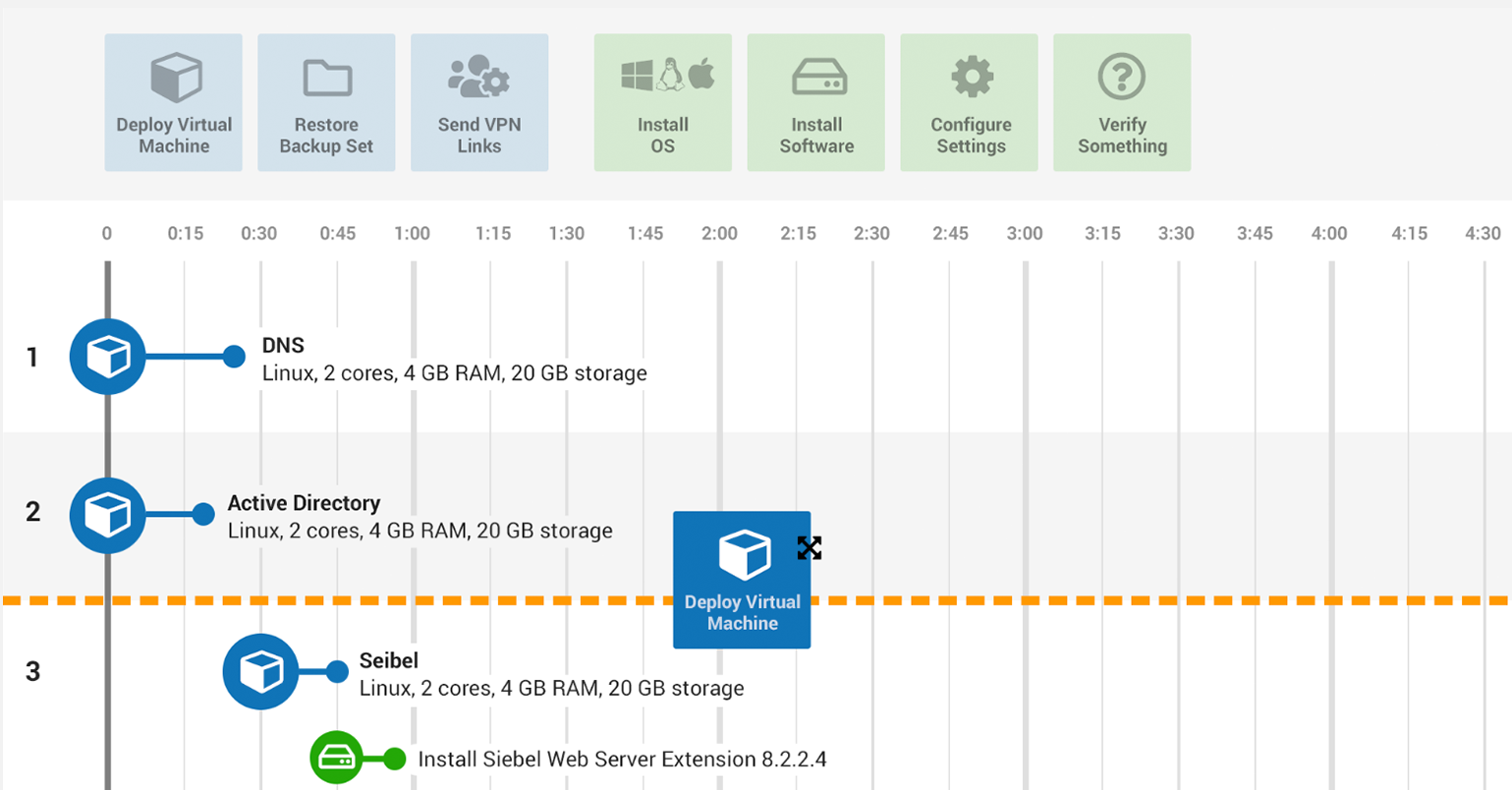Select the dragged Deploy Virtual Machine tile
Viewport: 1512px width, 790px height.
coord(742,580)
